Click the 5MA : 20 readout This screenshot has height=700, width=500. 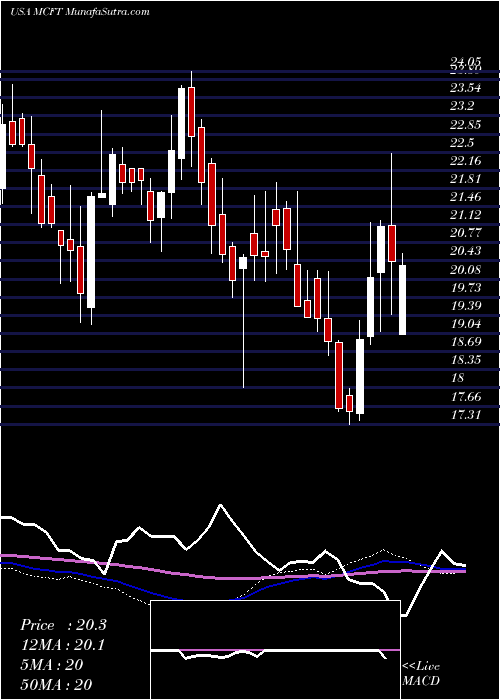coord(51,665)
